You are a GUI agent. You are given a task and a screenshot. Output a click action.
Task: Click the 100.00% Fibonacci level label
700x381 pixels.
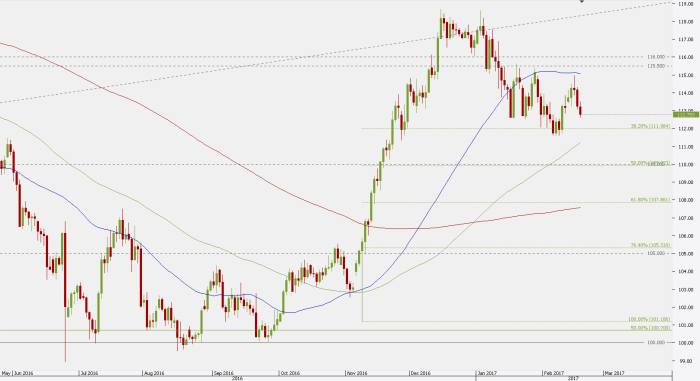point(649,319)
